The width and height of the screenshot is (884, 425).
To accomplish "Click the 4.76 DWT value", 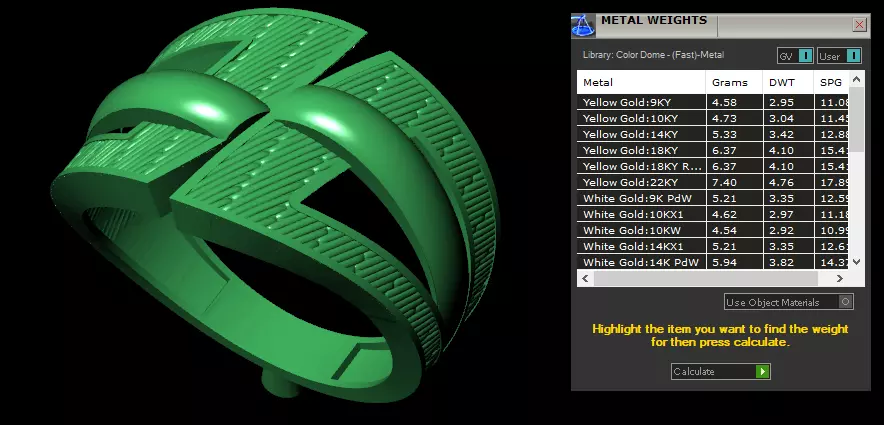I will [x=781, y=182].
